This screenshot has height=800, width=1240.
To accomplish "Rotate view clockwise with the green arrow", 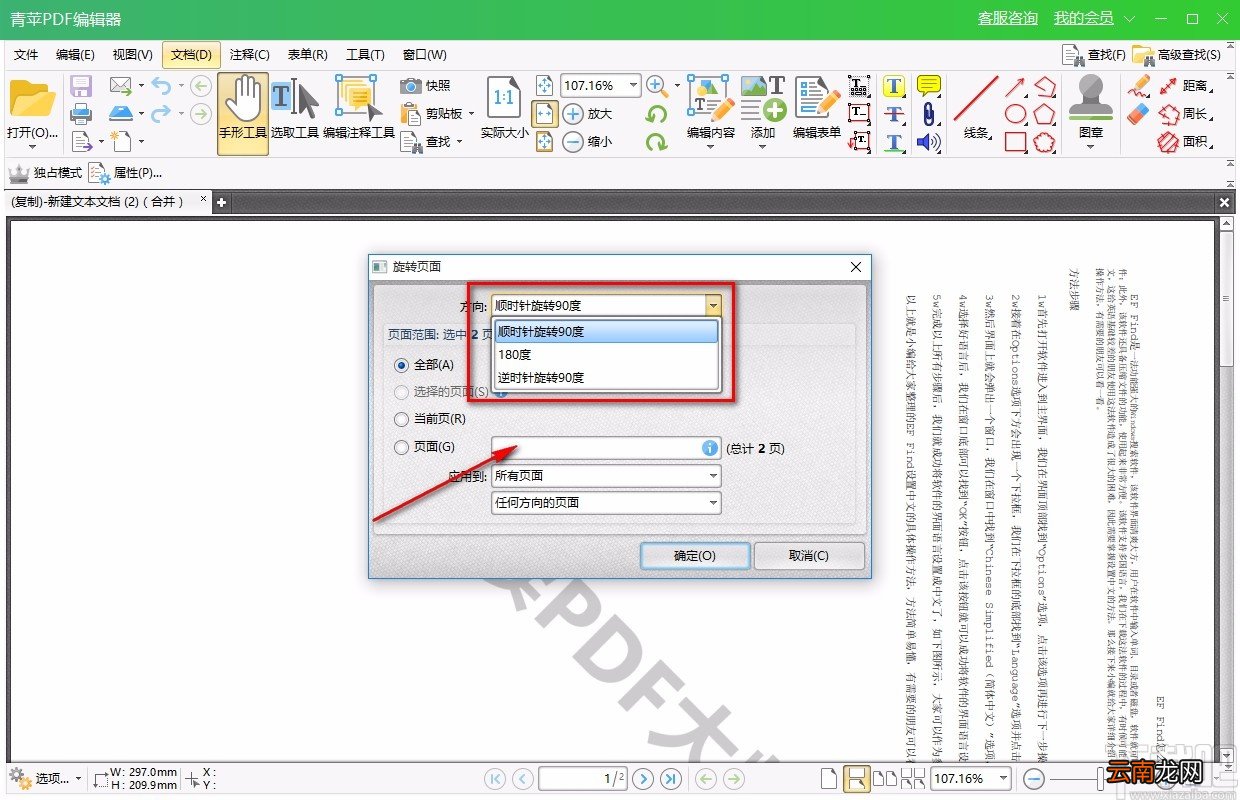I will coord(657,142).
